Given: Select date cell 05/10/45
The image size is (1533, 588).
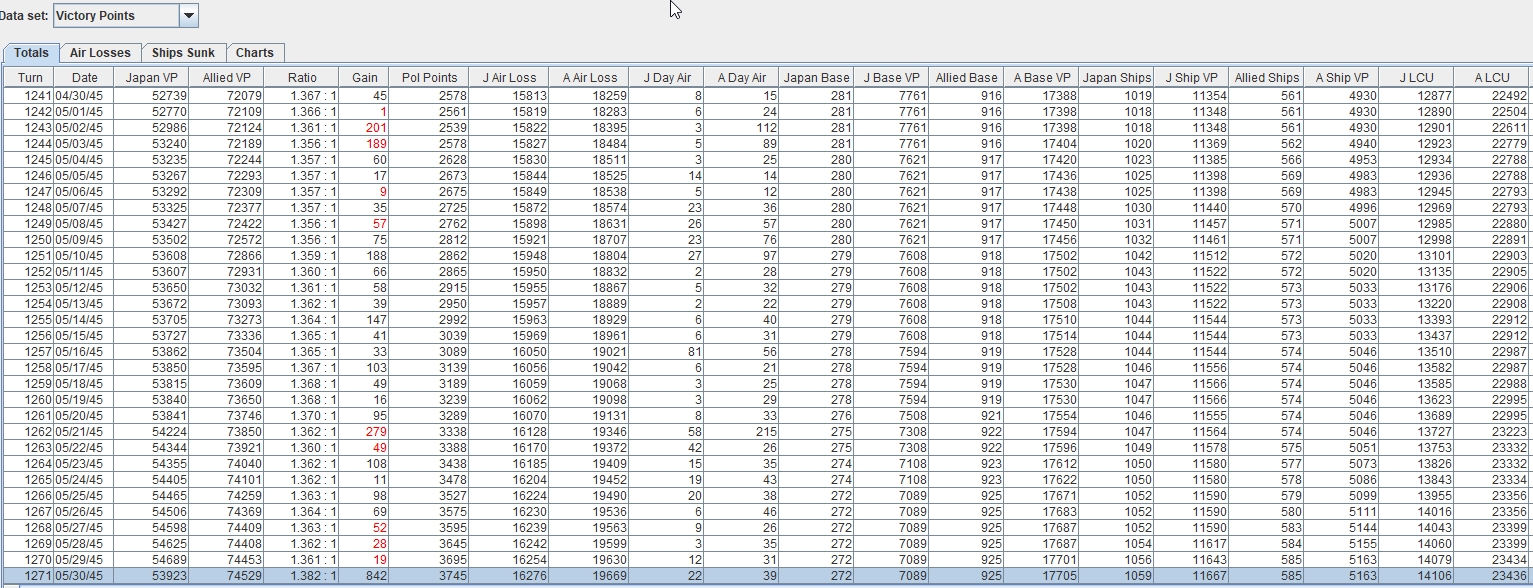Looking at the screenshot, I should coord(85,255).
